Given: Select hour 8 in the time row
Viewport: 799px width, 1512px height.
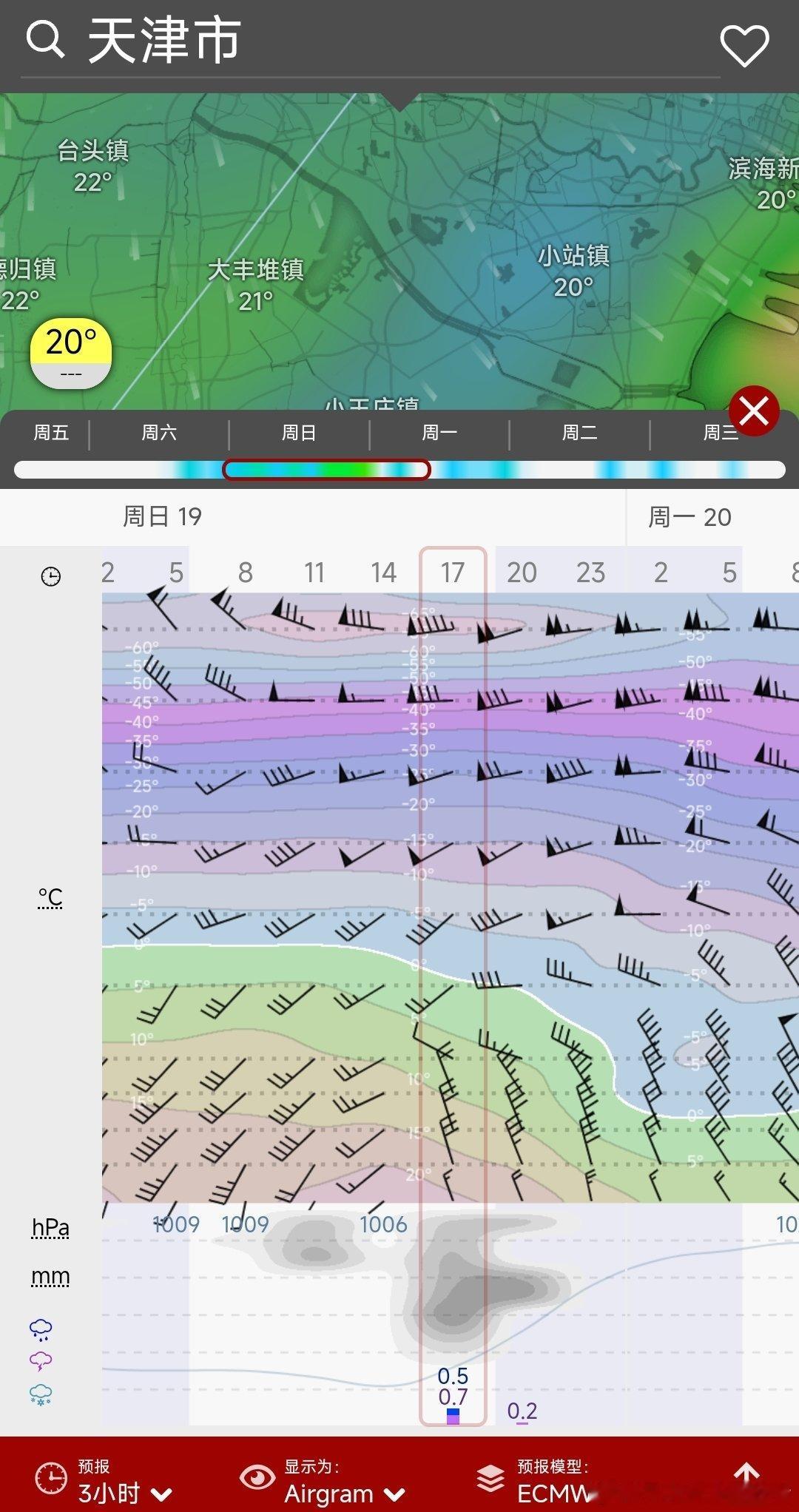Looking at the screenshot, I should 246,573.
